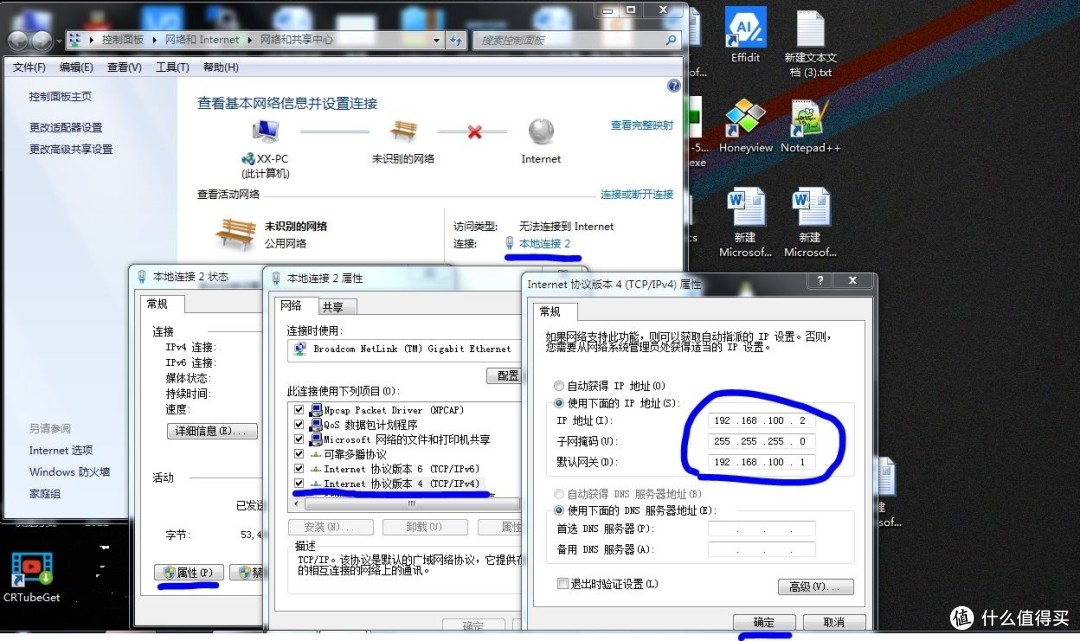This screenshot has height=641, width=1080.
Task: Click the 高级(V)... button
Action: click(816, 587)
